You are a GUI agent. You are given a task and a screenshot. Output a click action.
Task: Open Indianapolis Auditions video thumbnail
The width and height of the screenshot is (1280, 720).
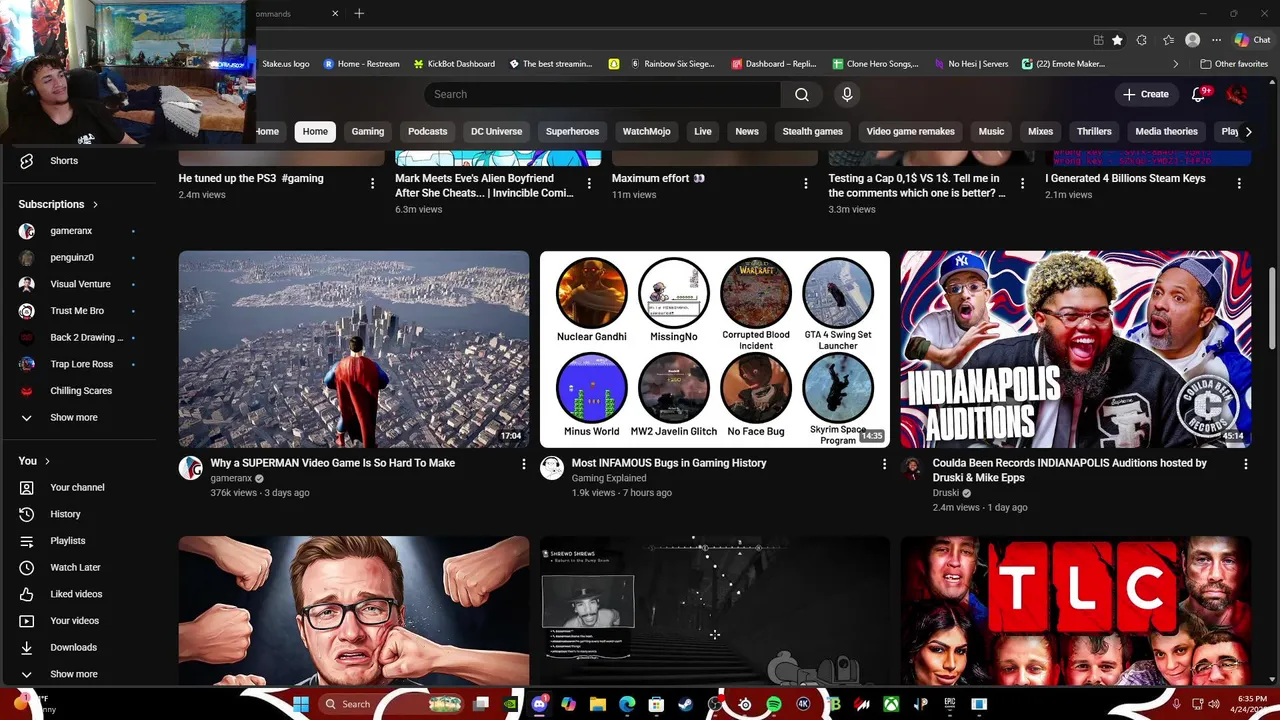click(x=1075, y=349)
